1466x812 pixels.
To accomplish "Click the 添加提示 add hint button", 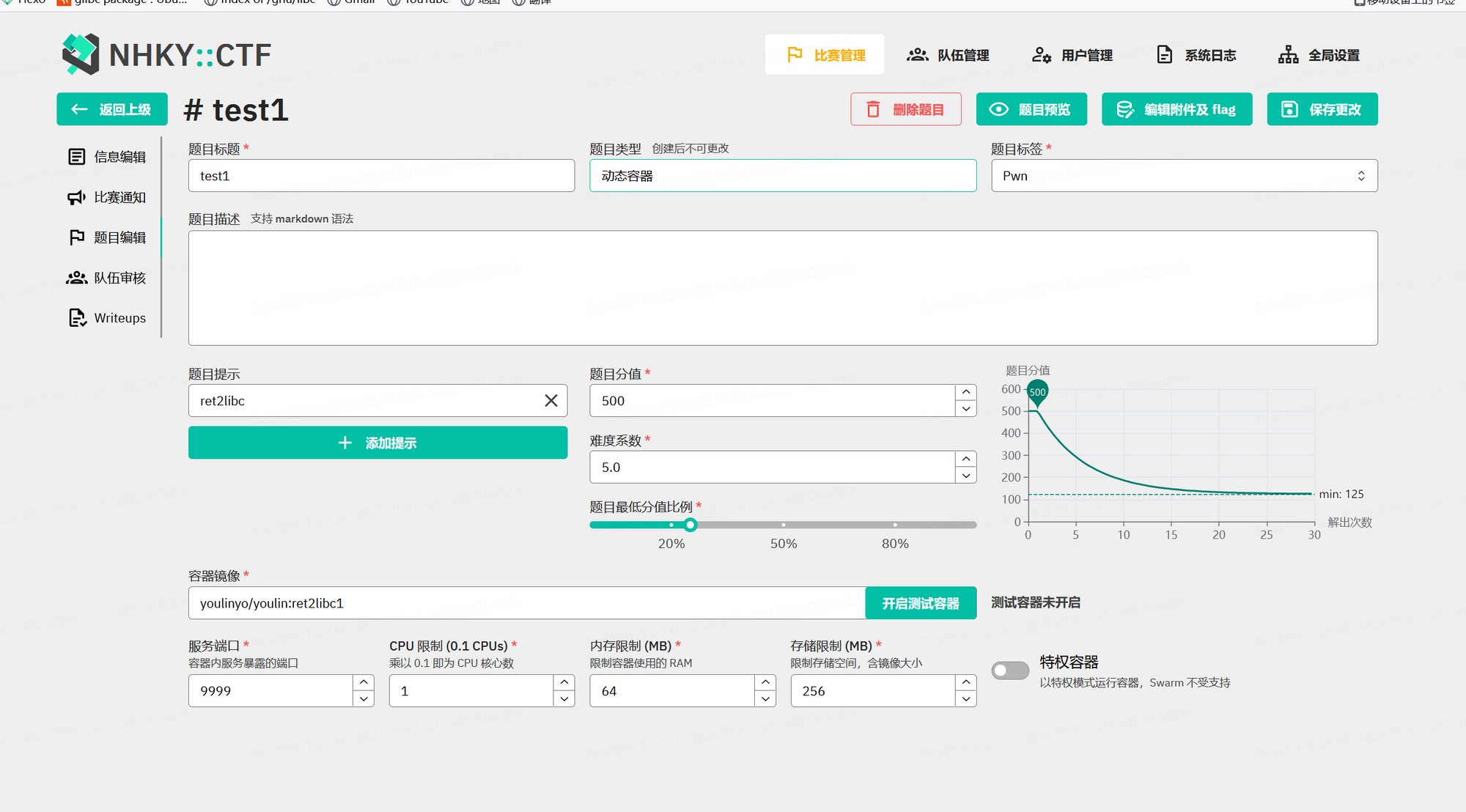I will 377,443.
